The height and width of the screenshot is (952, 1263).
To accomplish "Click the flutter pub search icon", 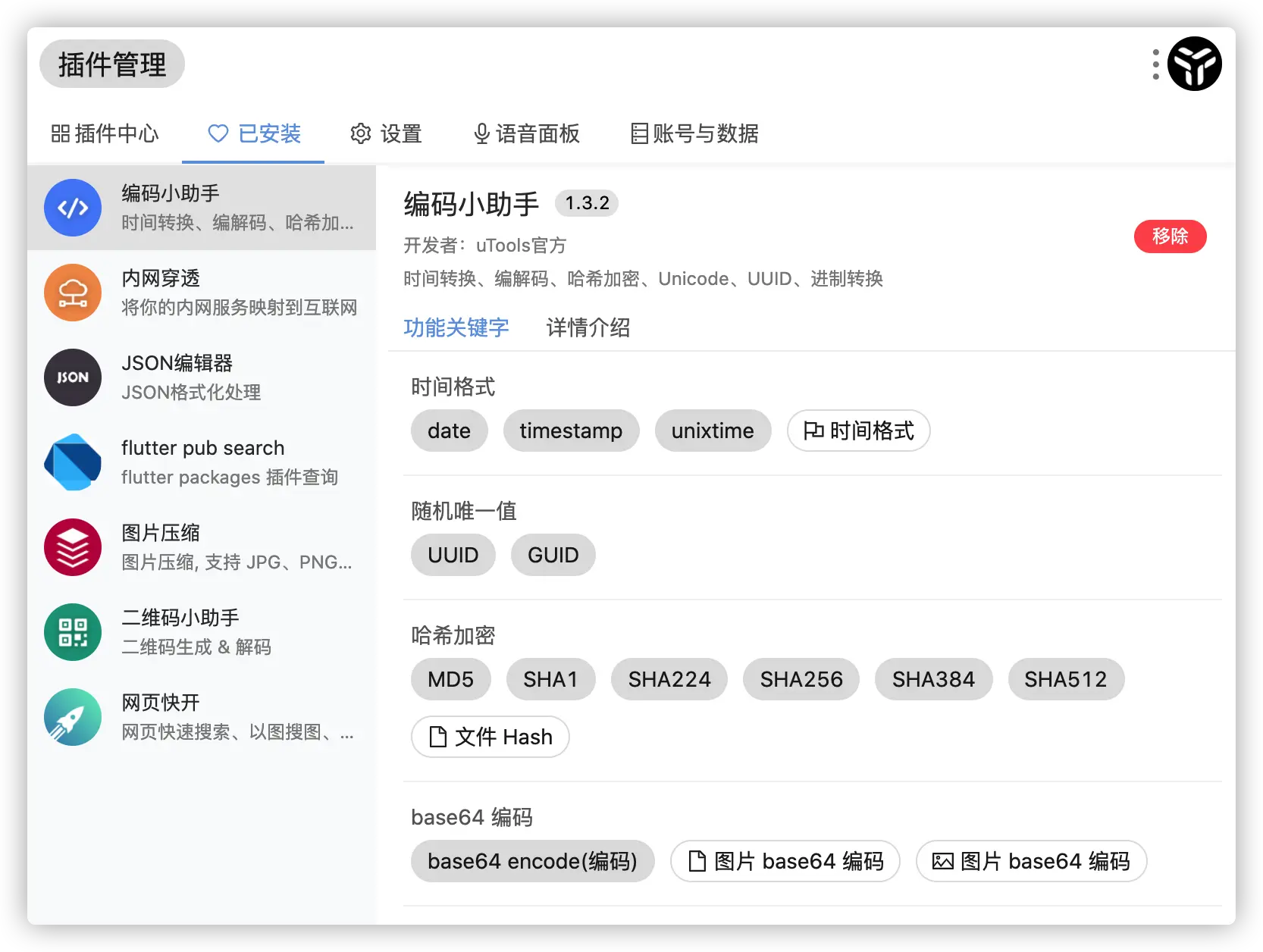I will pos(73,462).
